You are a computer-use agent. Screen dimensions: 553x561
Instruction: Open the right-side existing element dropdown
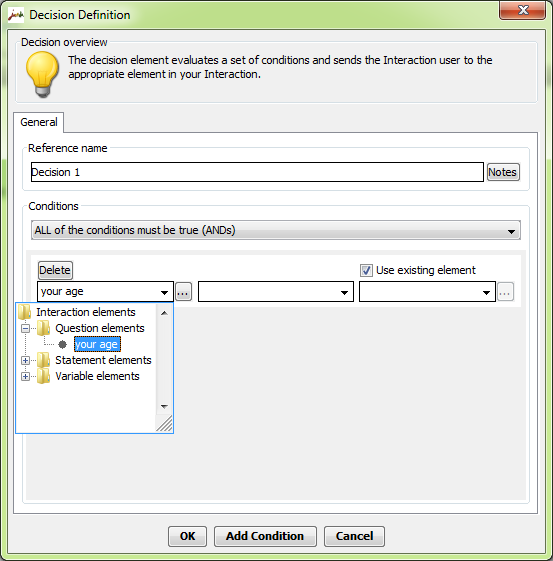pyautogui.click(x=427, y=292)
